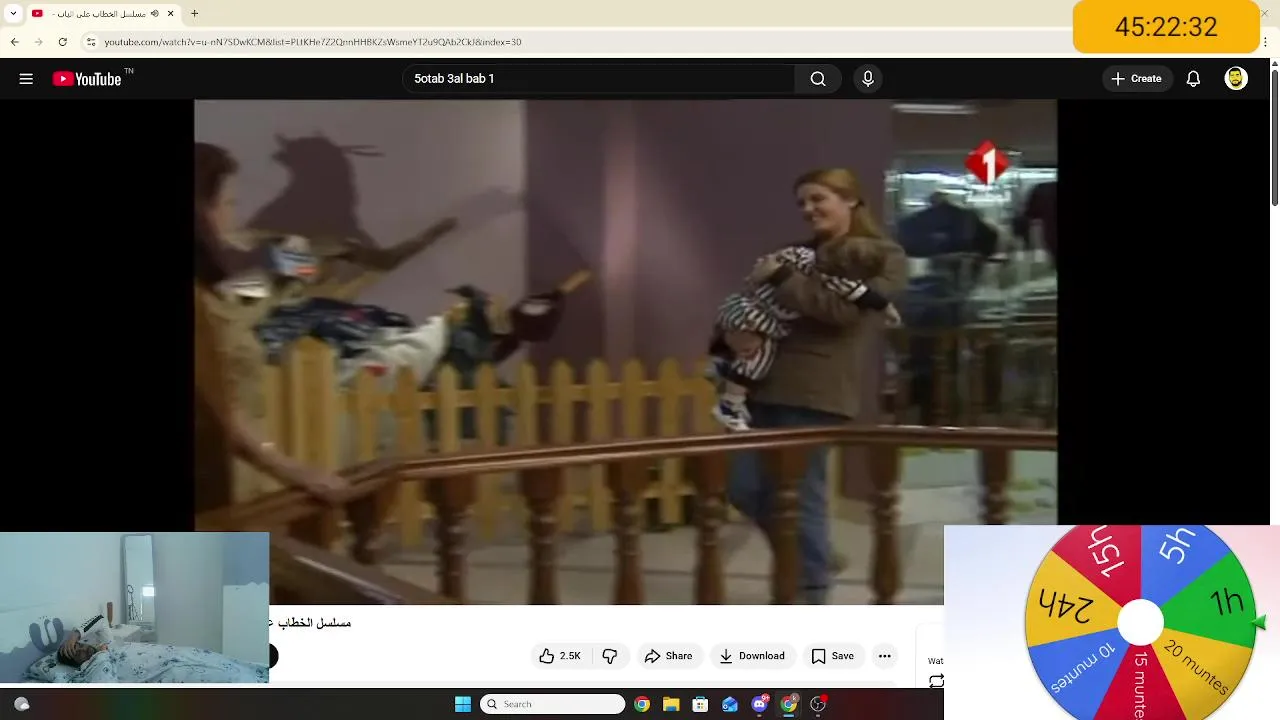Open File Explorer from the taskbar

point(671,704)
